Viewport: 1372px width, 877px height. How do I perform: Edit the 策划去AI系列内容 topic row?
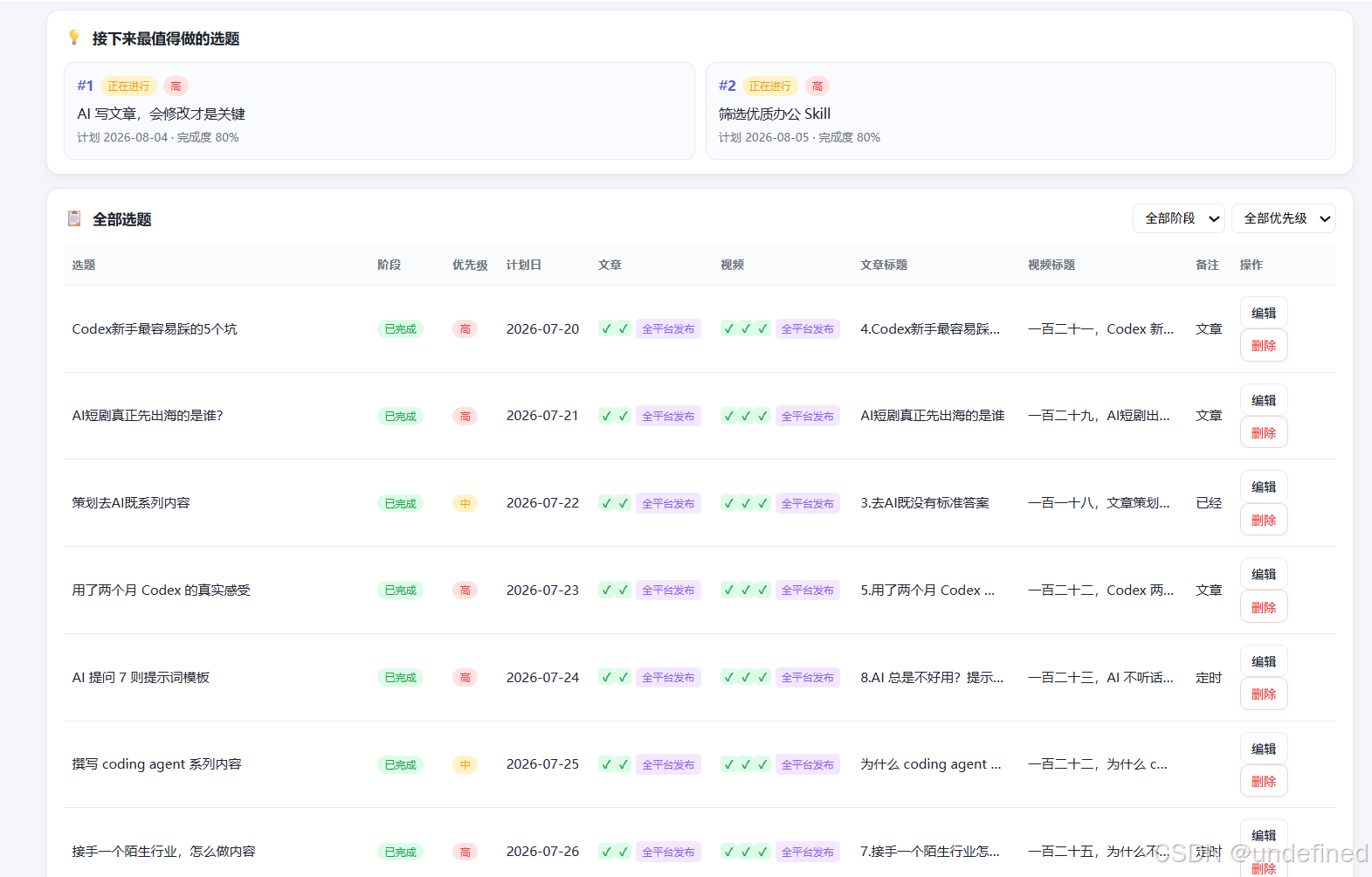[1264, 487]
